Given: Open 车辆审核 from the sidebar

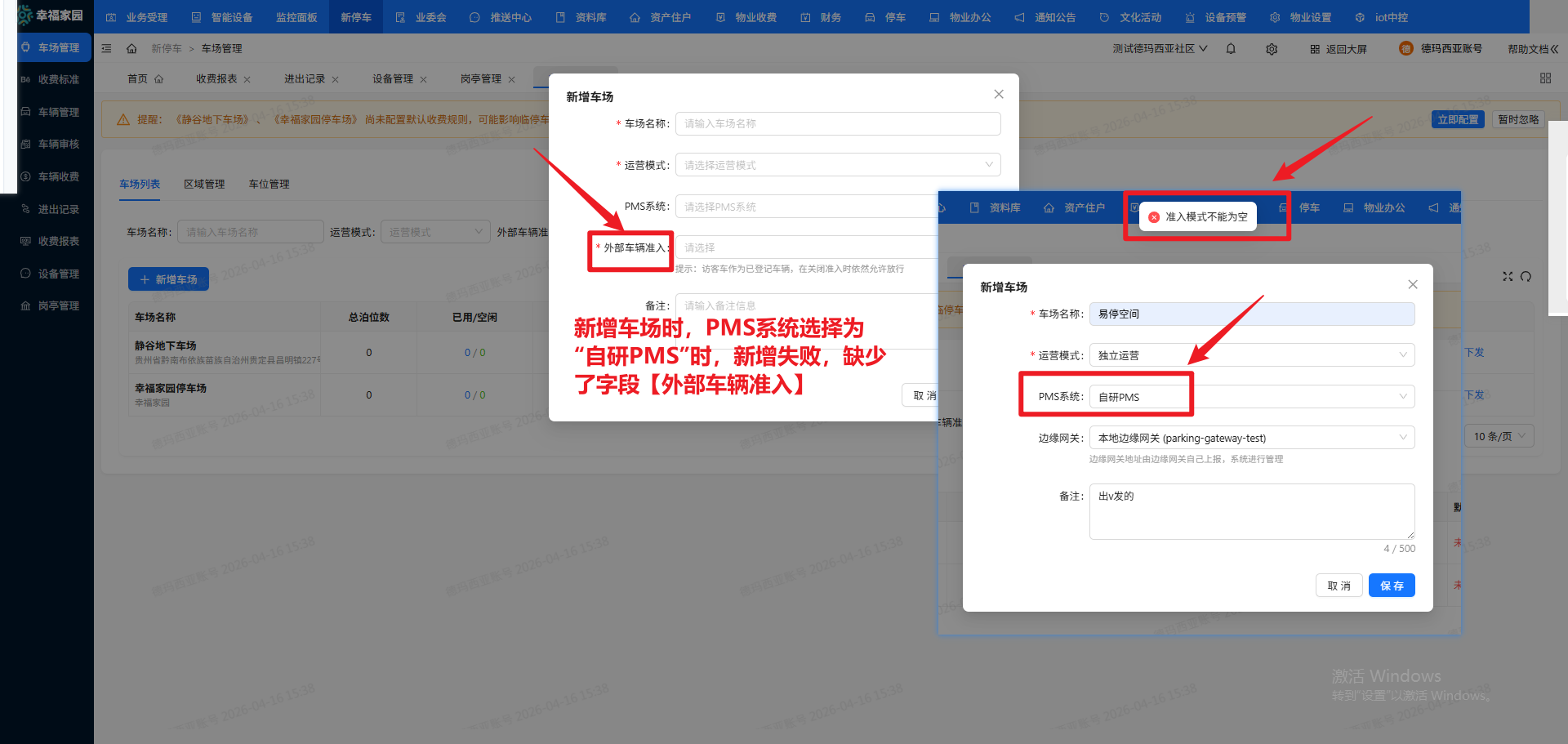Looking at the screenshot, I should [54, 144].
